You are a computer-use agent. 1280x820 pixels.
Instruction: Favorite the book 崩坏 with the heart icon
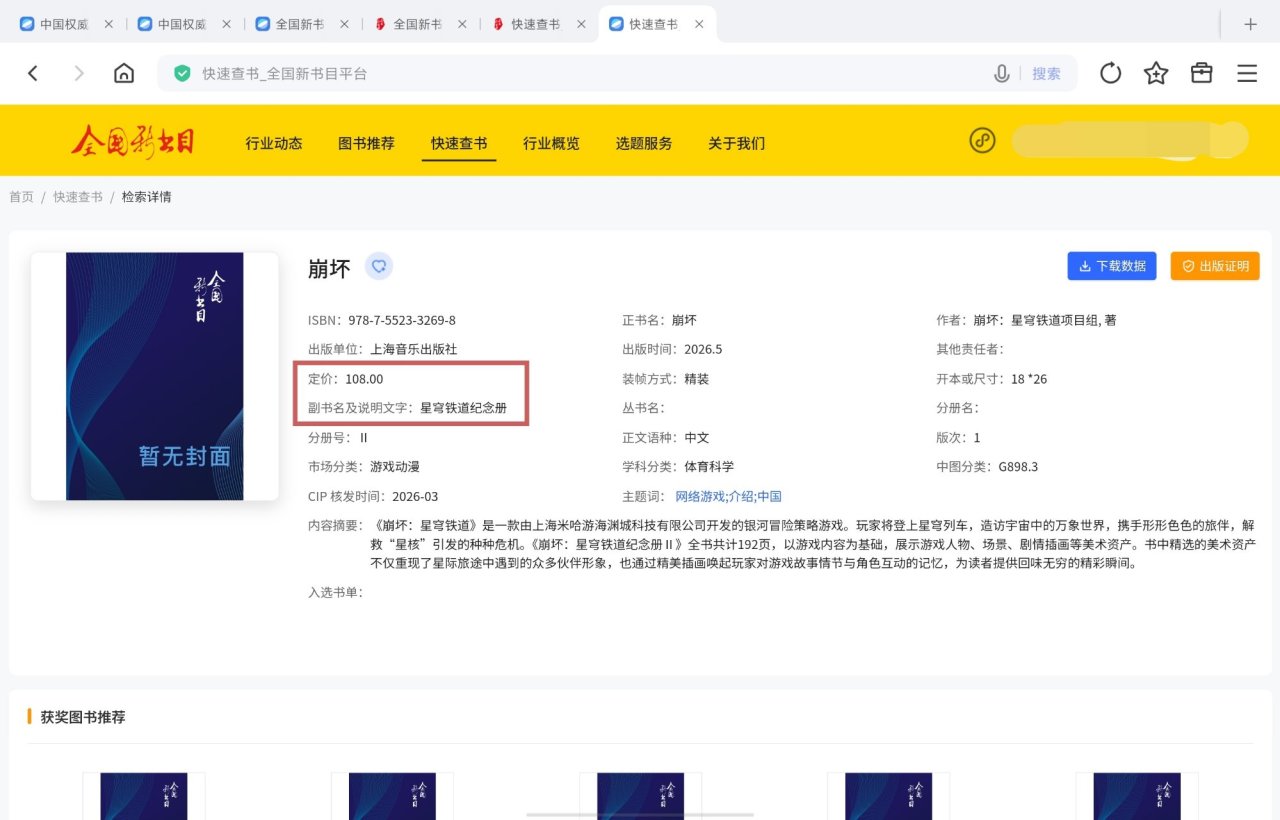(x=378, y=266)
